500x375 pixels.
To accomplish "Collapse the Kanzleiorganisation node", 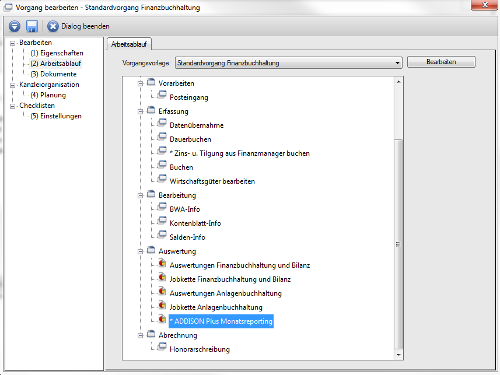I will 12,85.
